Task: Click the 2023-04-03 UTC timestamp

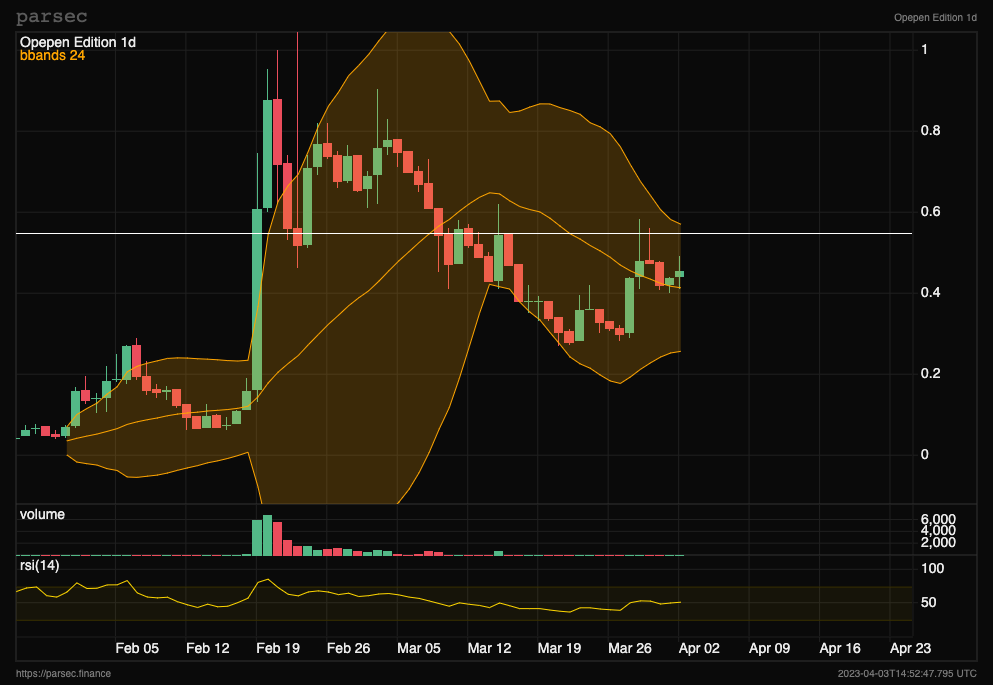Action: (907, 674)
